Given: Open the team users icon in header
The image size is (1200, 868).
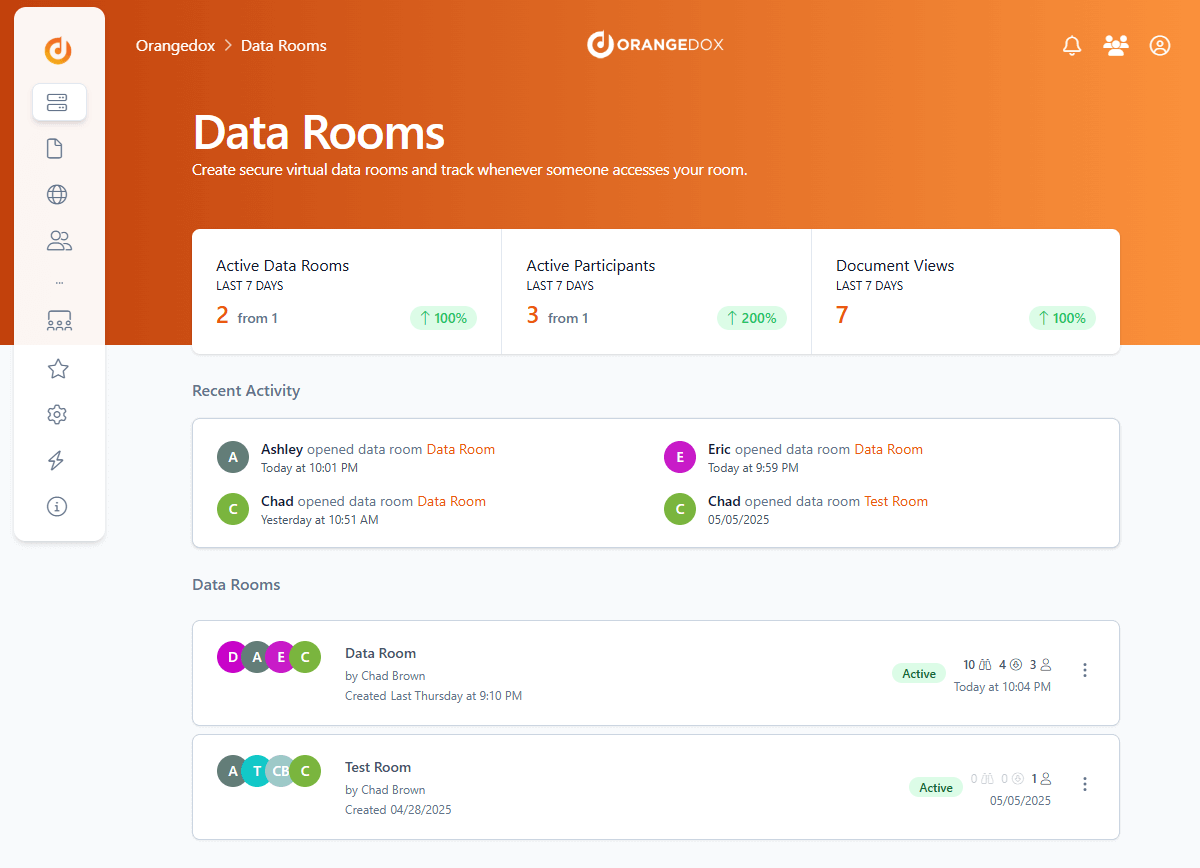Looking at the screenshot, I should [x=1116, y=45].
